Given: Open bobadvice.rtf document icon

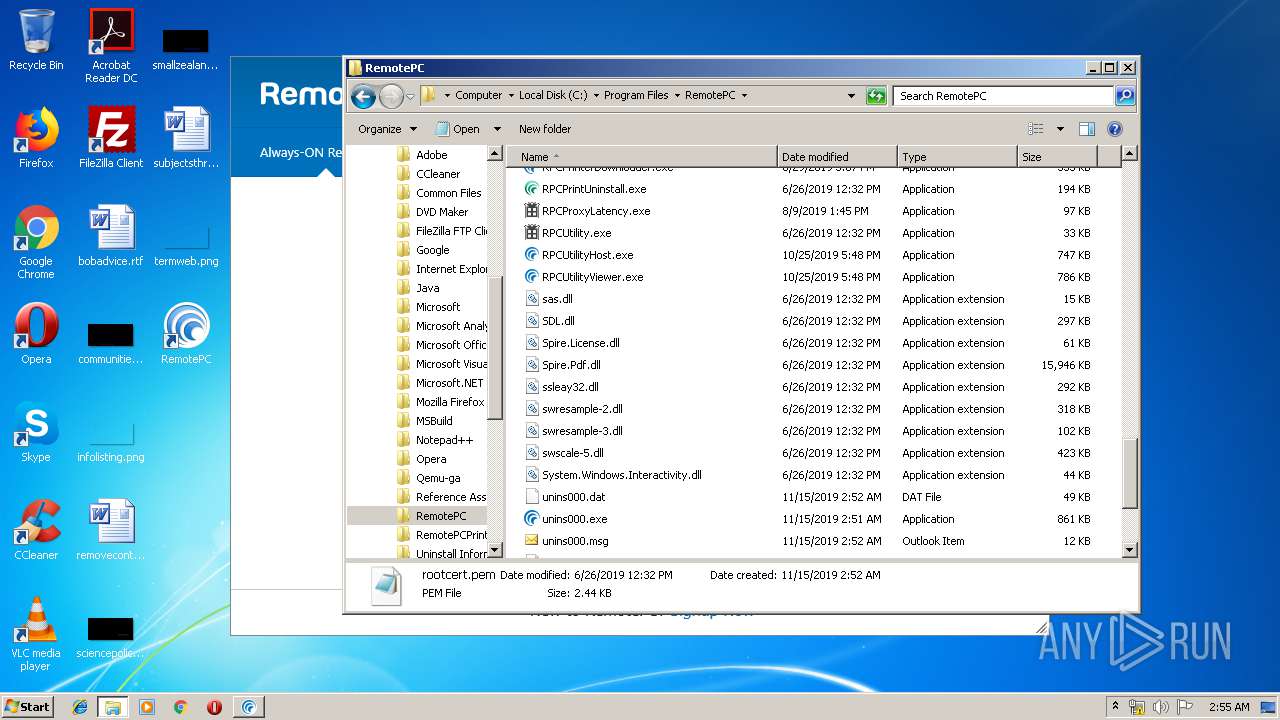Looking at the screenshot, I should 111,236.
